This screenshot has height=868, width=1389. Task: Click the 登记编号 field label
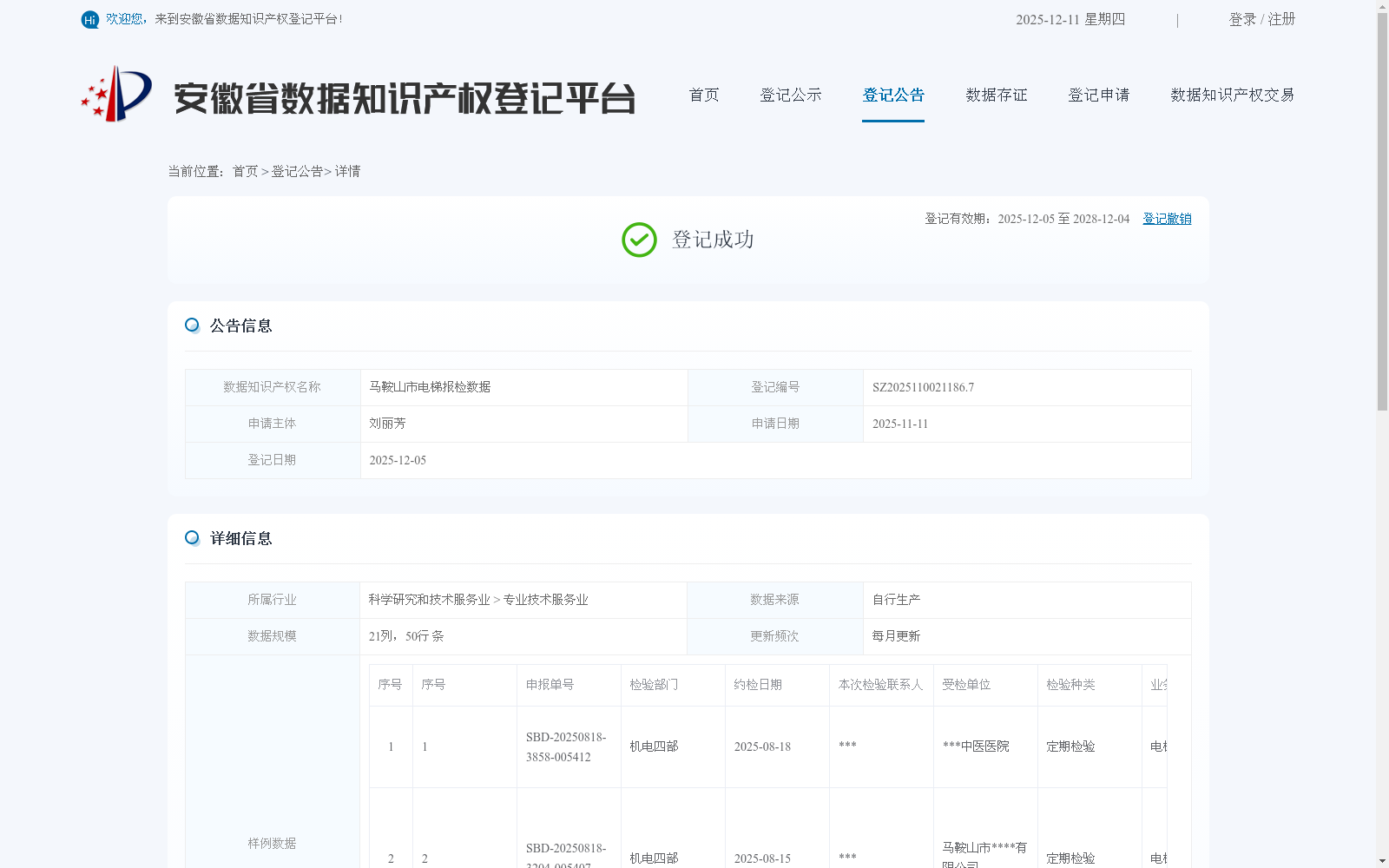[x=775, y=387]
